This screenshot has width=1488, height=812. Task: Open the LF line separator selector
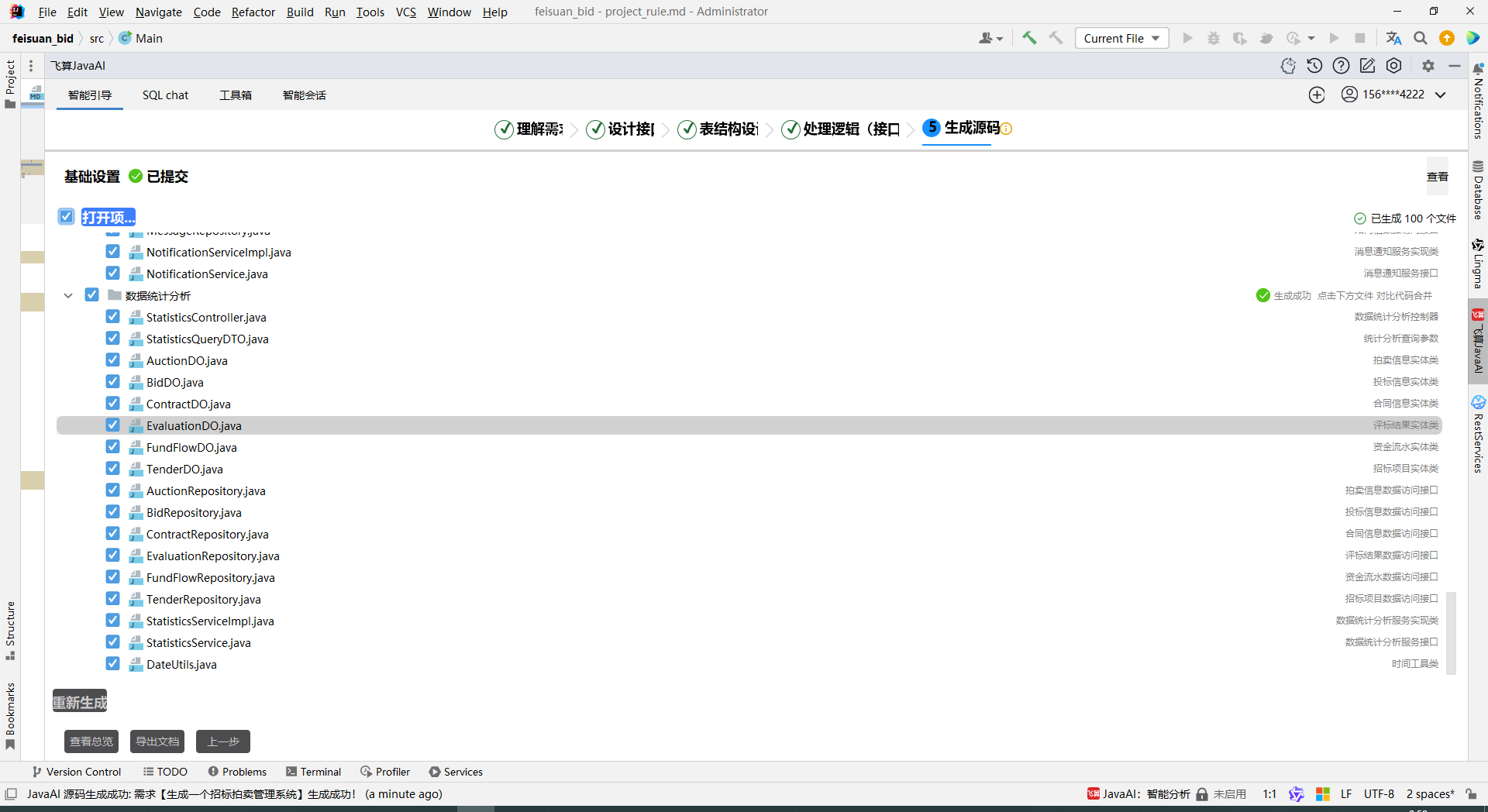(1346, 794)
